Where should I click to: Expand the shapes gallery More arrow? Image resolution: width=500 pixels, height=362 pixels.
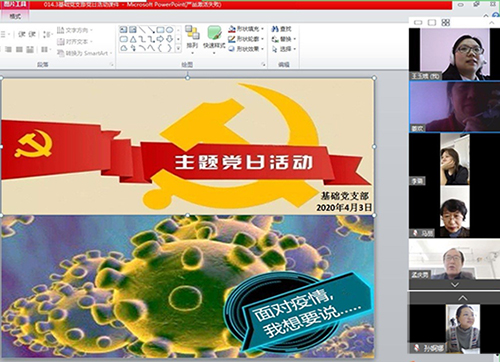pos(178,48)
